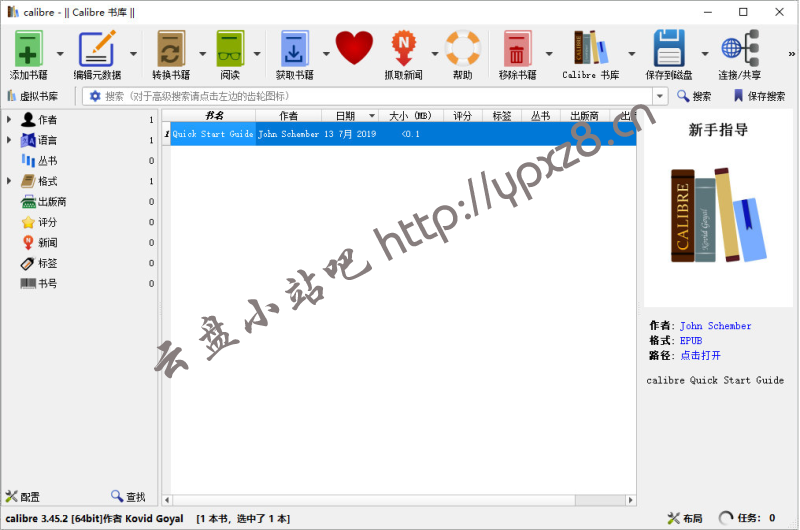Viewport: 800px width, 530px height.
Task: Click horizontal scrollbar right arrow
Action: (631, 500)
